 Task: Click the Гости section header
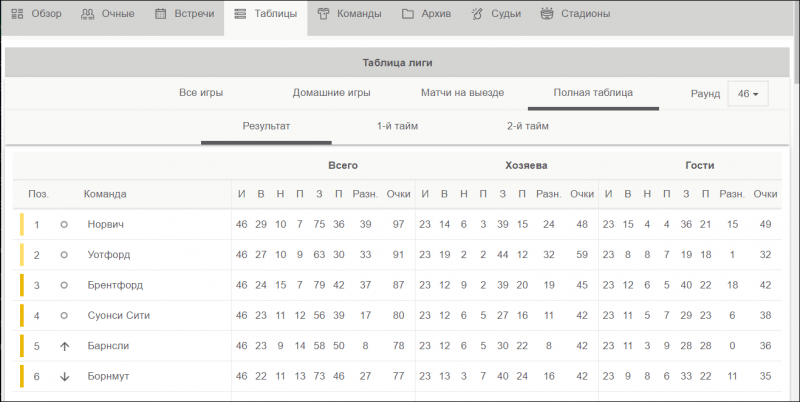tap(699, 165)
